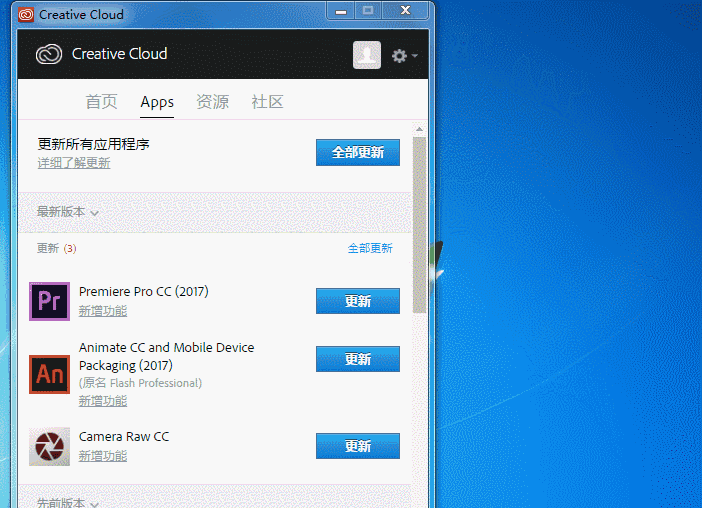Update Camera Raw CC
702x508 pixels.
[358, 446]
